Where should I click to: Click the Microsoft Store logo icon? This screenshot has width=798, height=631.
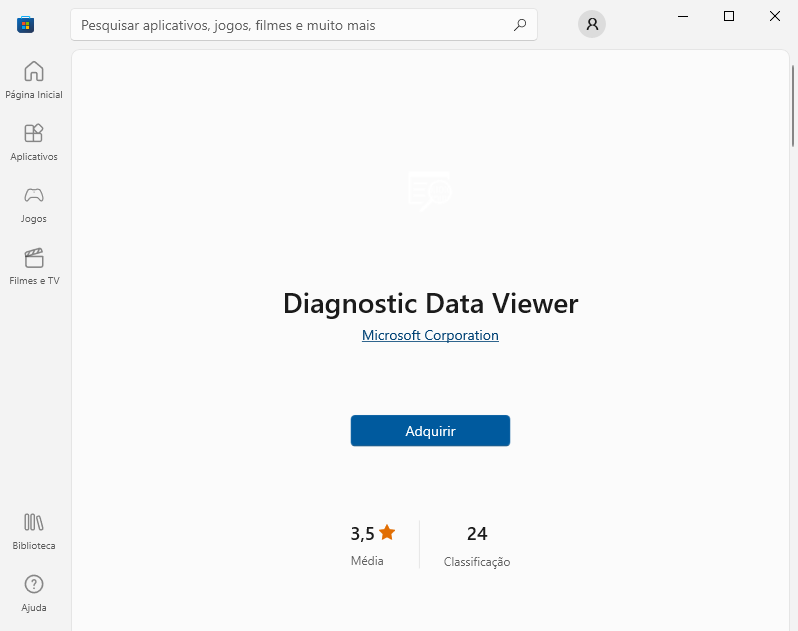point(25,24)
